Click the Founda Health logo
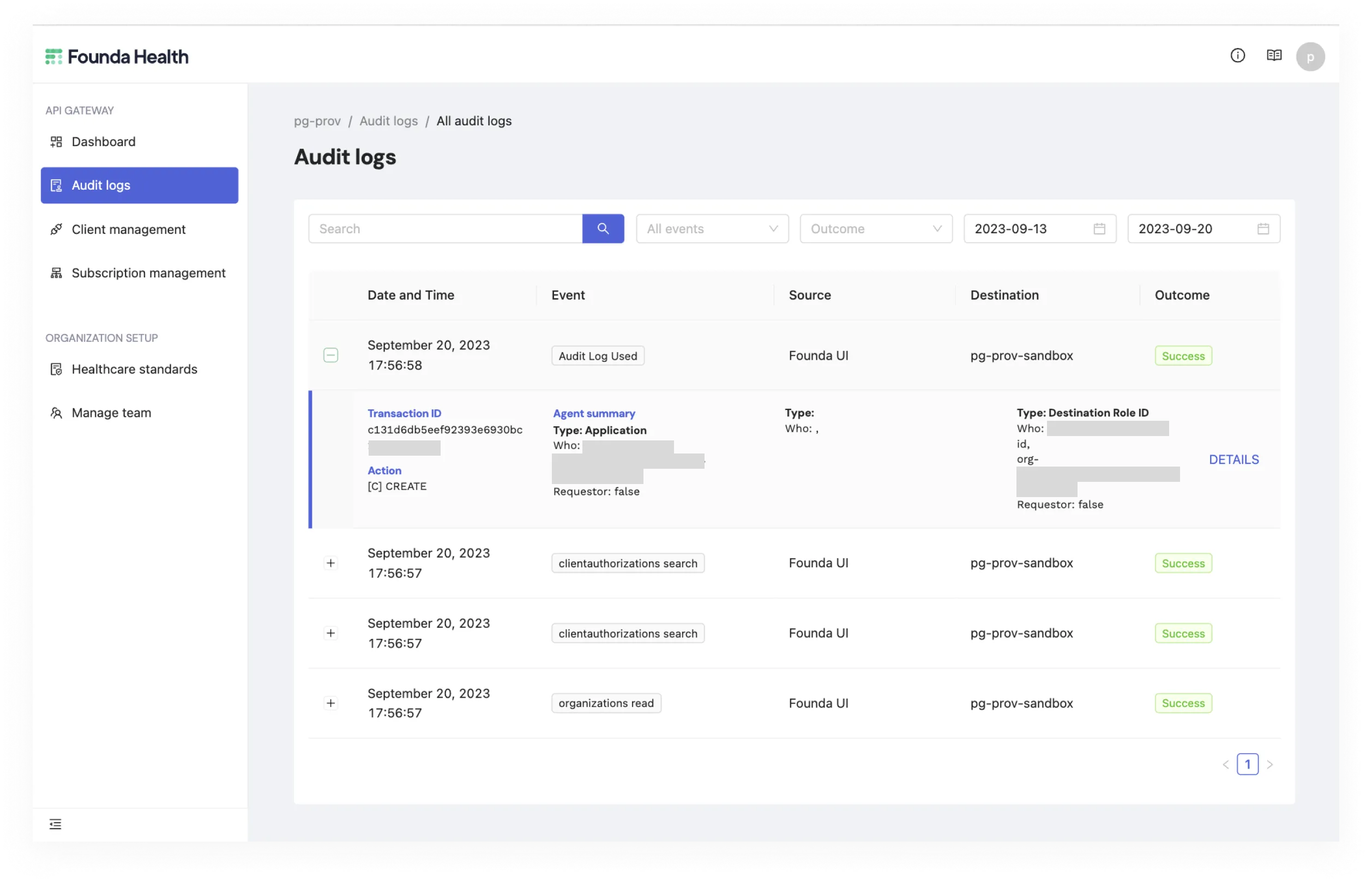 117,56
